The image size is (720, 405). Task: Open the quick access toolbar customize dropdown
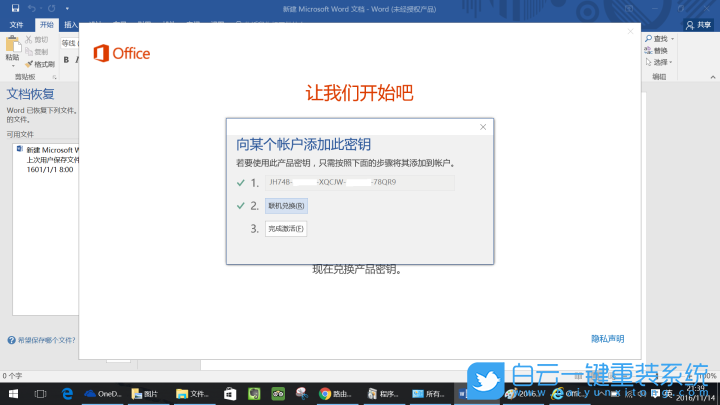pos(67,9)
